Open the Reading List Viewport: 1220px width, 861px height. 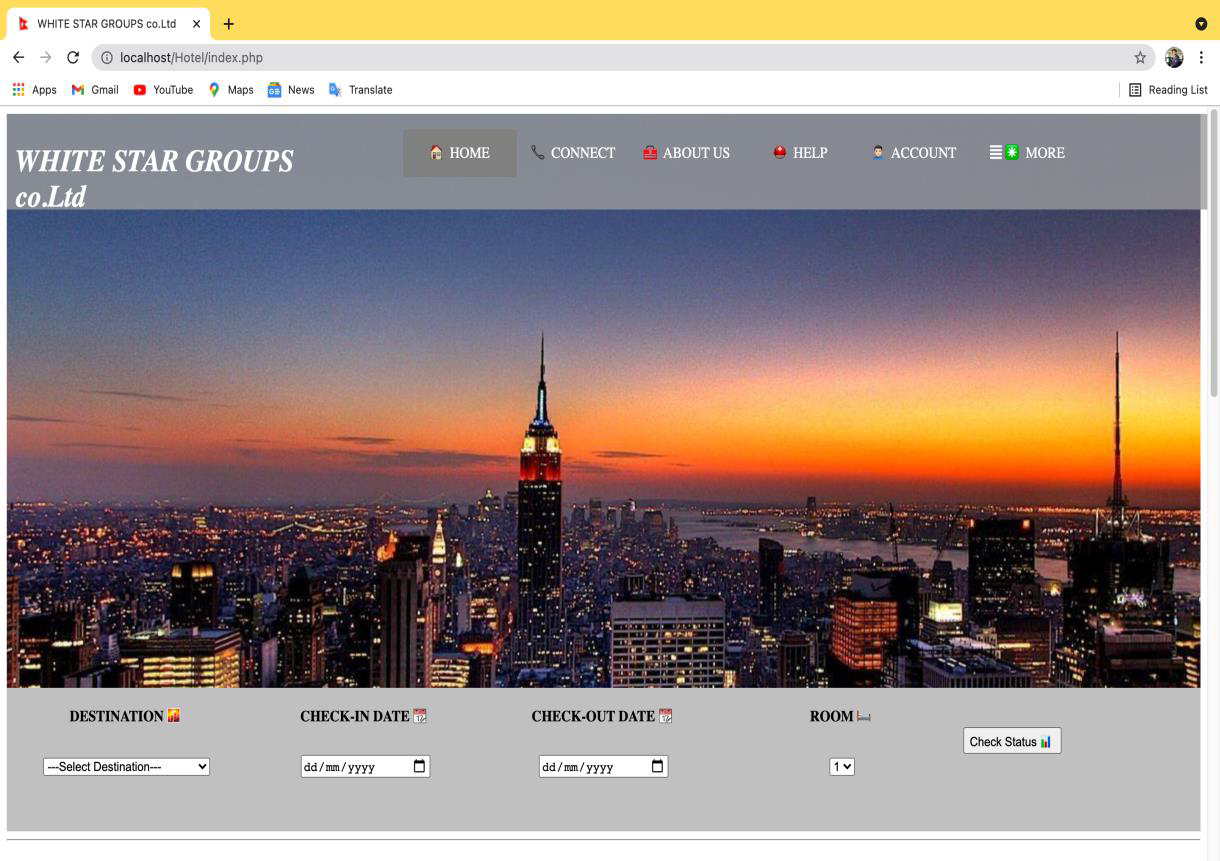click(1169, 89)
